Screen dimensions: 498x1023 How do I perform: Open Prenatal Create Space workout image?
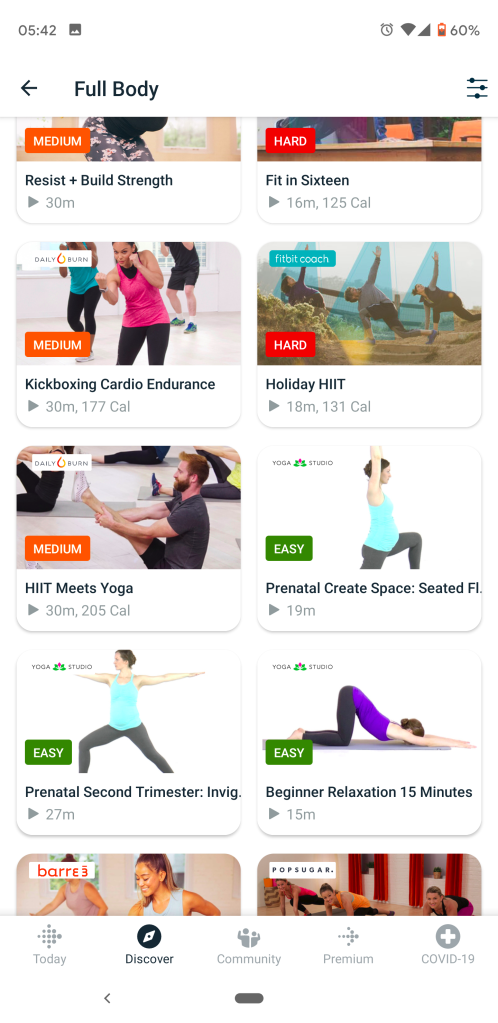pyautogui.click(x=369, y=508)
